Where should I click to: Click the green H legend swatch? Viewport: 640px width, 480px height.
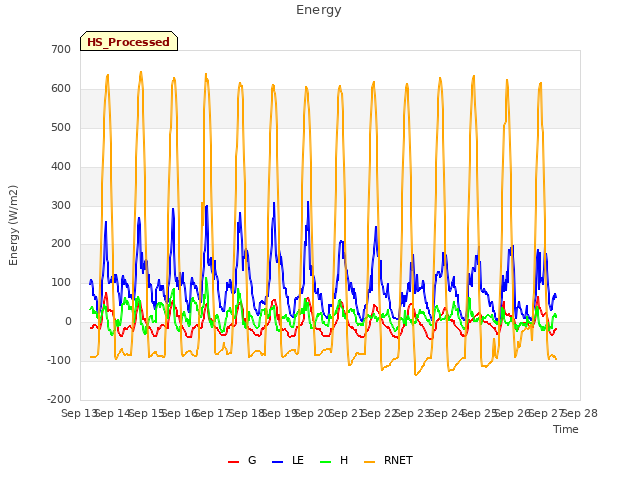[326, 462]
